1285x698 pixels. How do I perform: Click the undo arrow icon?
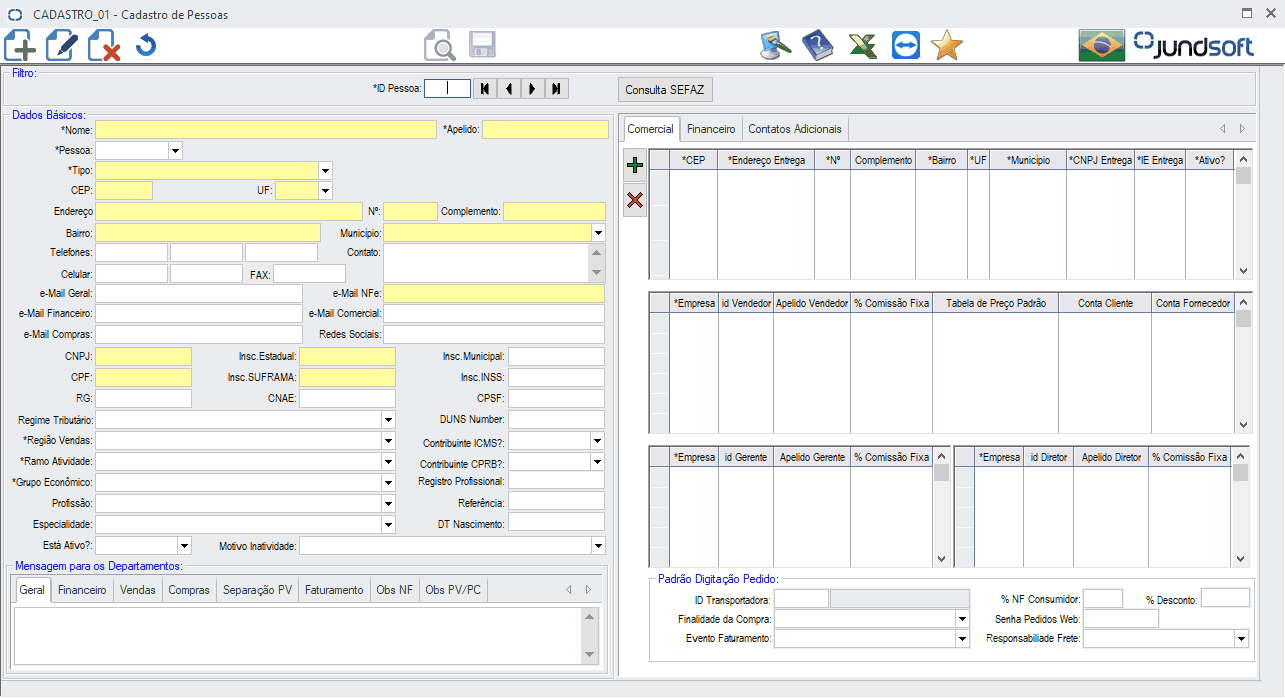coord(146,46)
